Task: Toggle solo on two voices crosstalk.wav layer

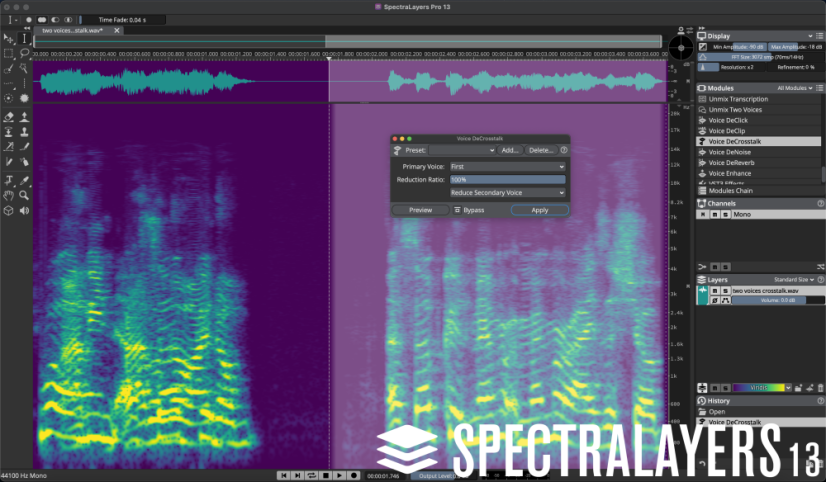Action: pyautogui.click(x=725, y=291)
